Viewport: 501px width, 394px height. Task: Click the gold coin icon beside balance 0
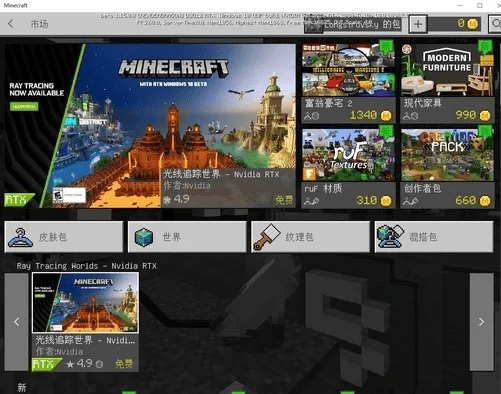(x=473, y=24)
